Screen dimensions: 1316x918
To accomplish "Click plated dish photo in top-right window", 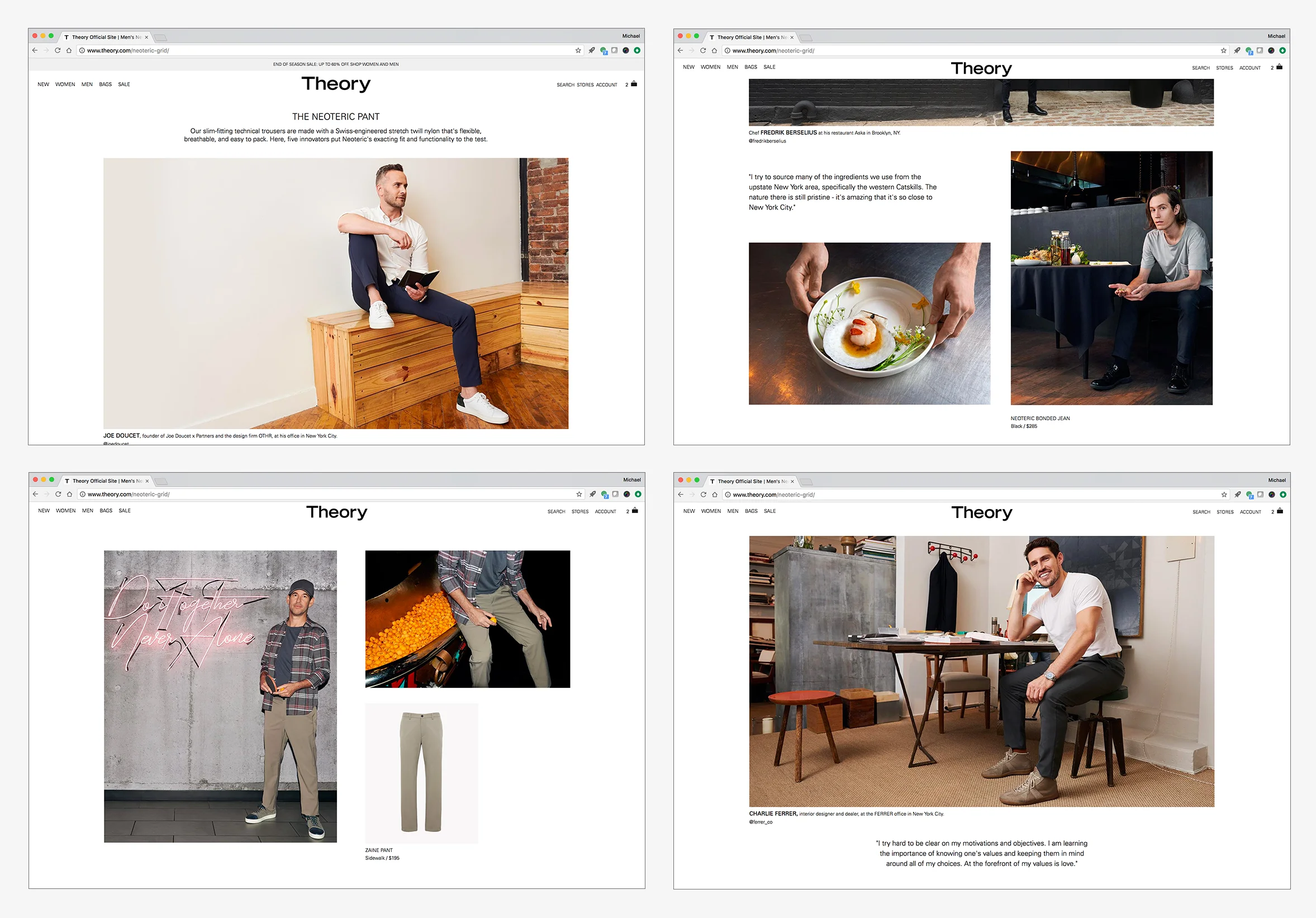I will (870, 323).
